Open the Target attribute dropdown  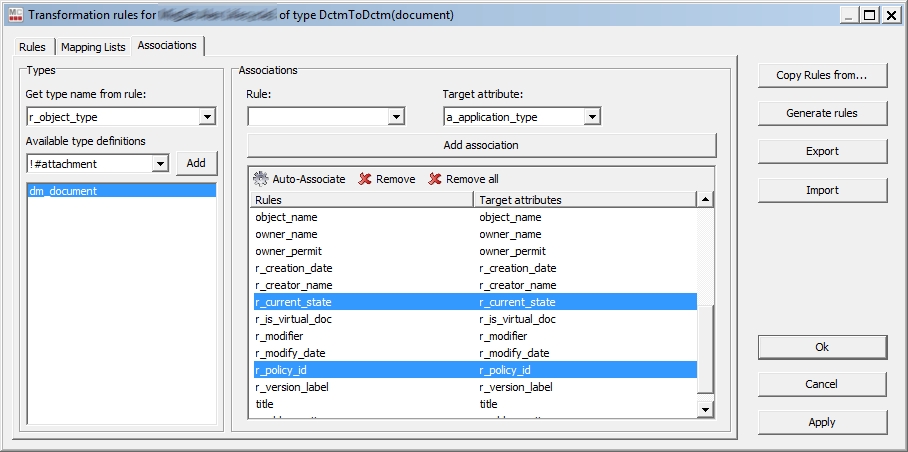[592, 117]
